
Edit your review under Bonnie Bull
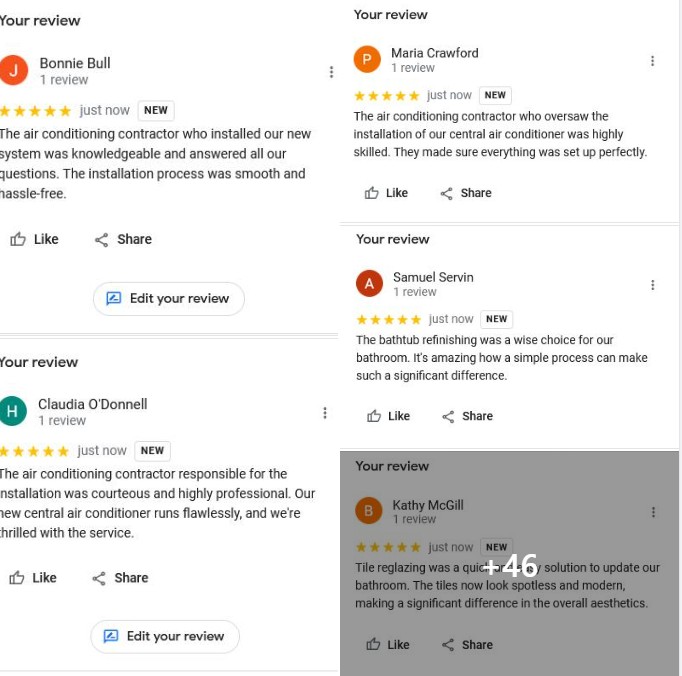coord(168,298)
